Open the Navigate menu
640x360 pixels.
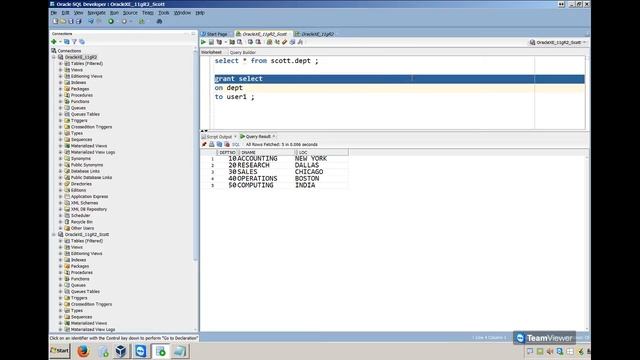tap(96, 13)
